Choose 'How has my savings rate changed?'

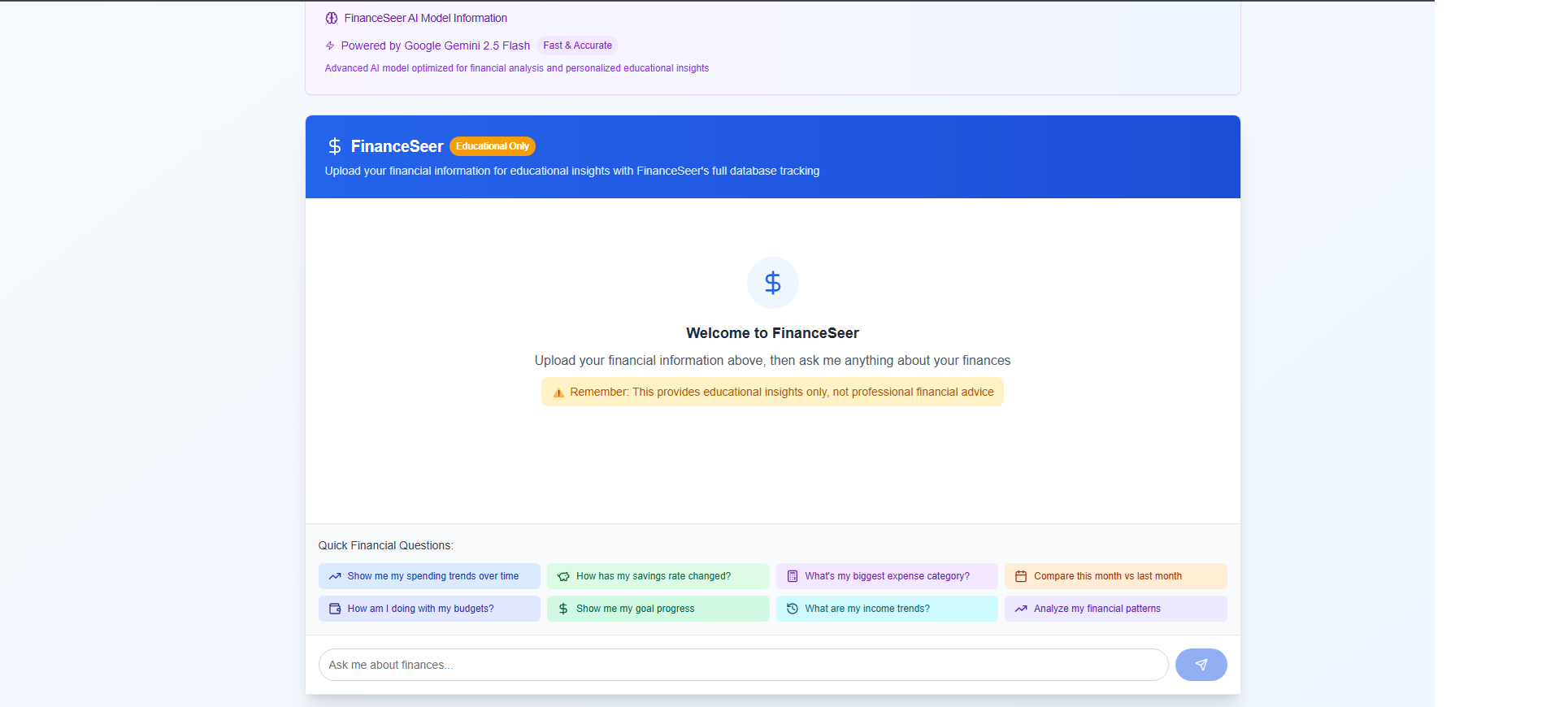pos(658,576)
